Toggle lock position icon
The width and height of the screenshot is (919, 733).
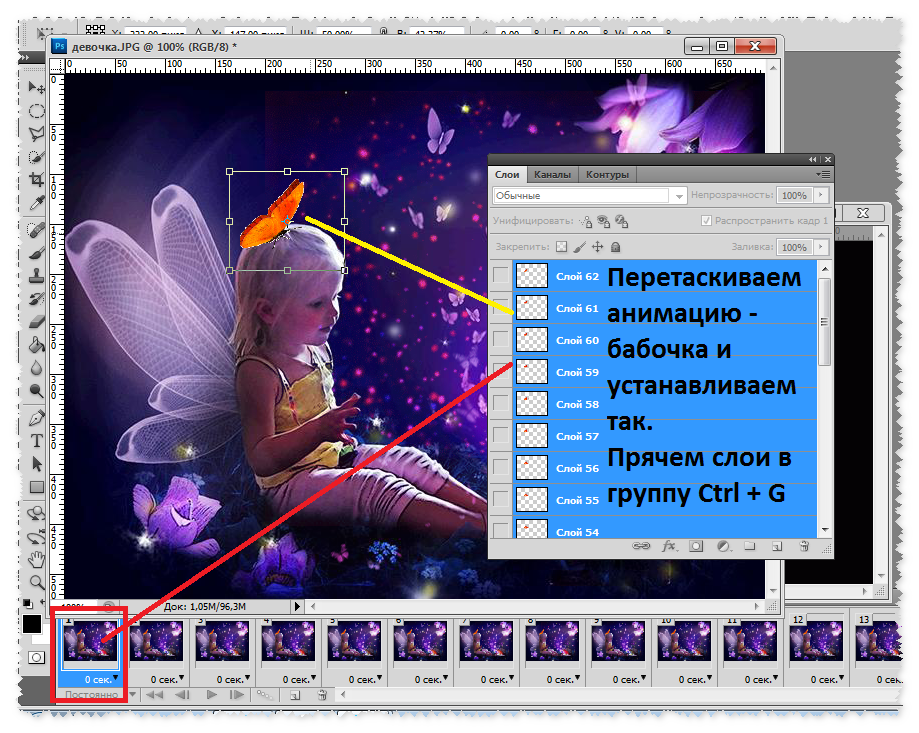pos(597,247)
